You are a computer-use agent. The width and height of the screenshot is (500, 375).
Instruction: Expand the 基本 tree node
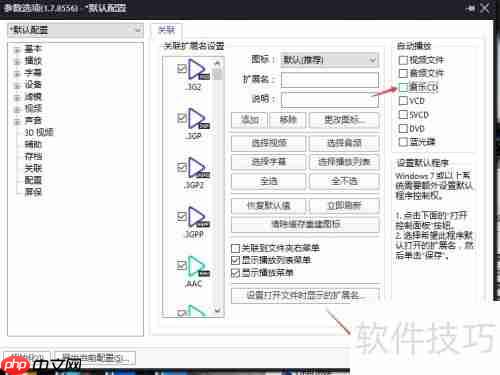(17, 50)
